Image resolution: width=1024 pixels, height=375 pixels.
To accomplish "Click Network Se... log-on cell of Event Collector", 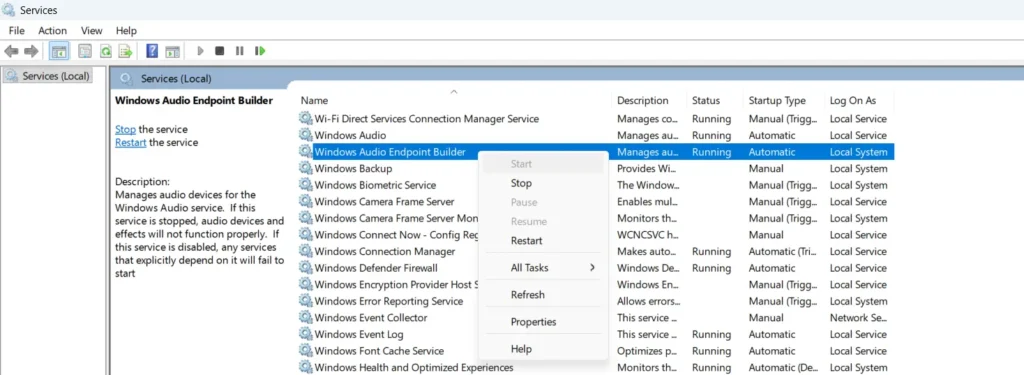I will coord(858,318).
